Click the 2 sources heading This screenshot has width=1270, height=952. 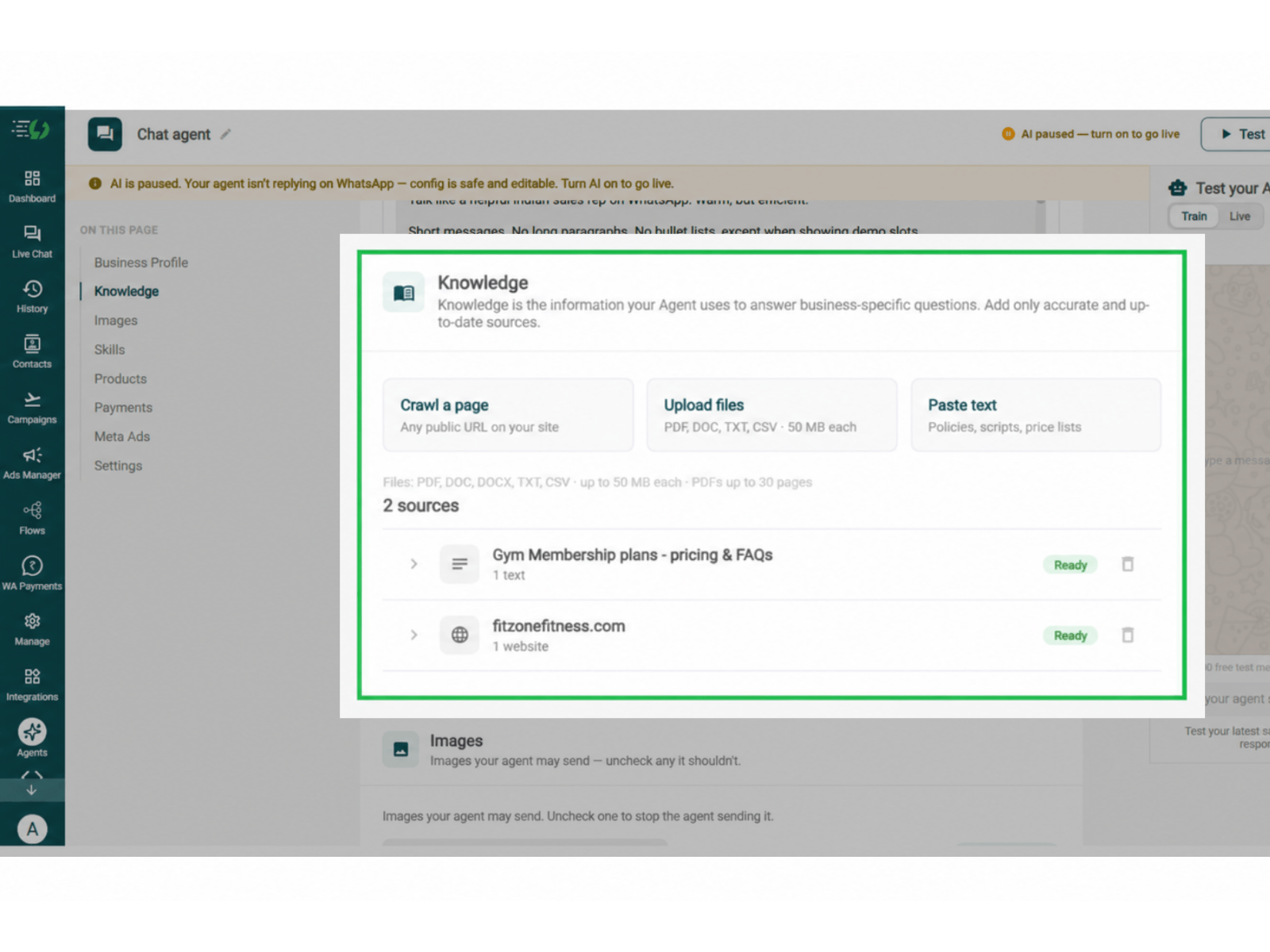(421, 505)
